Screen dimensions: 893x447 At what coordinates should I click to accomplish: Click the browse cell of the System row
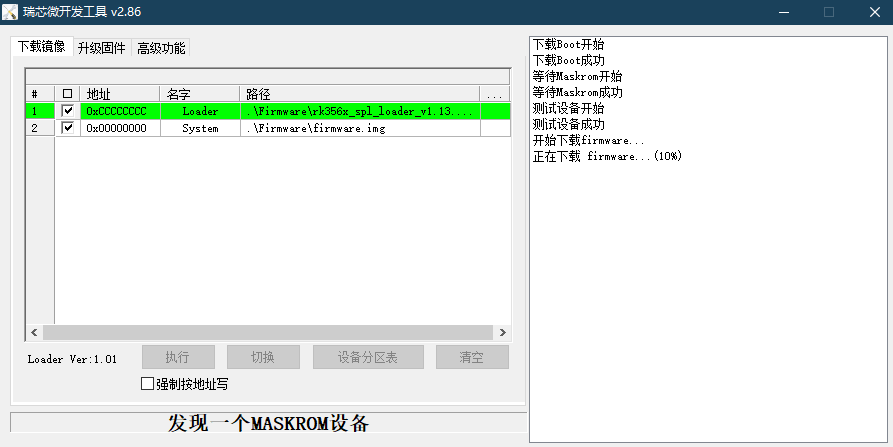495,128
